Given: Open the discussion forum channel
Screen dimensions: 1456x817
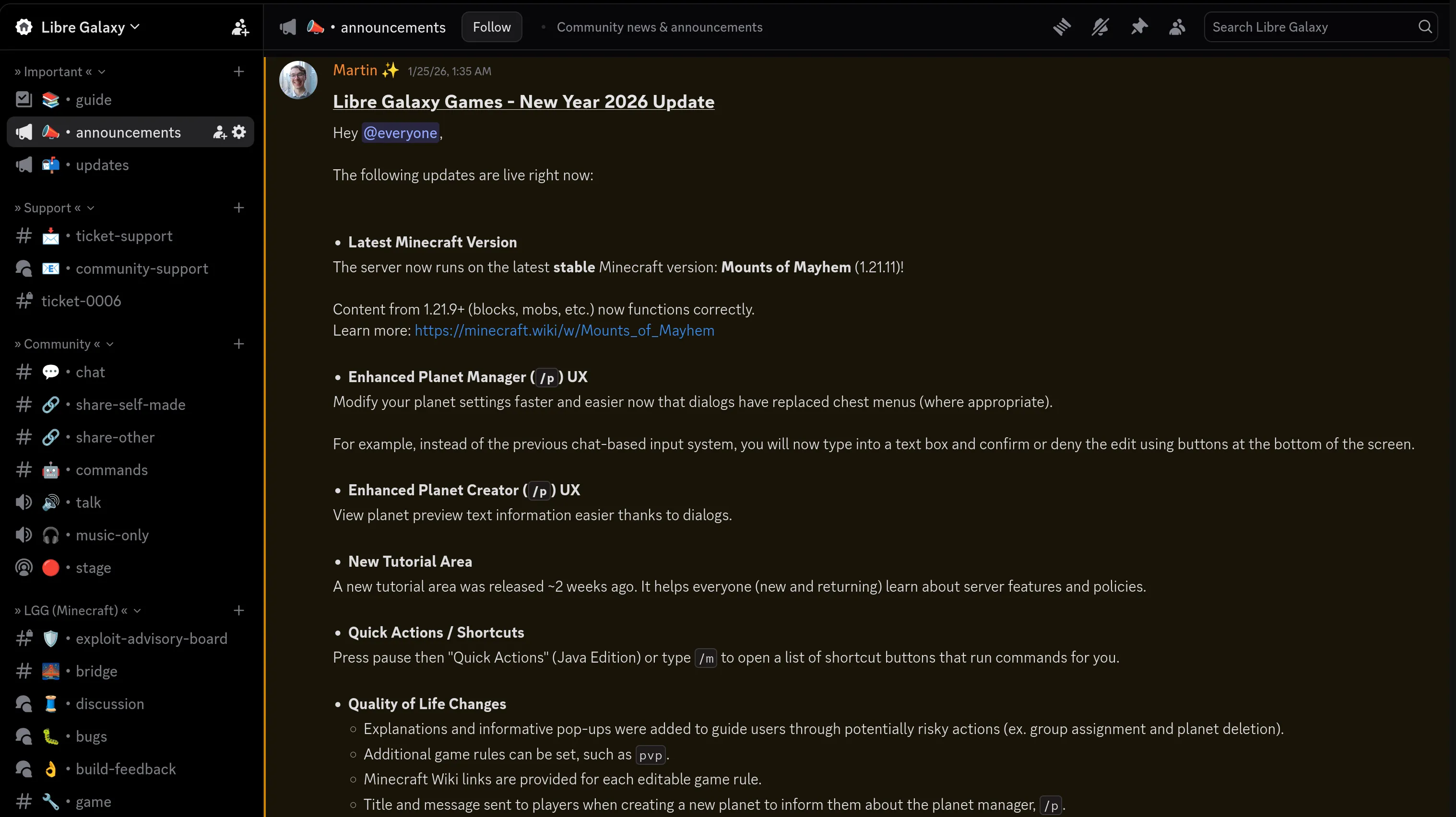Looking at the screenshot, I should (130, 704).
